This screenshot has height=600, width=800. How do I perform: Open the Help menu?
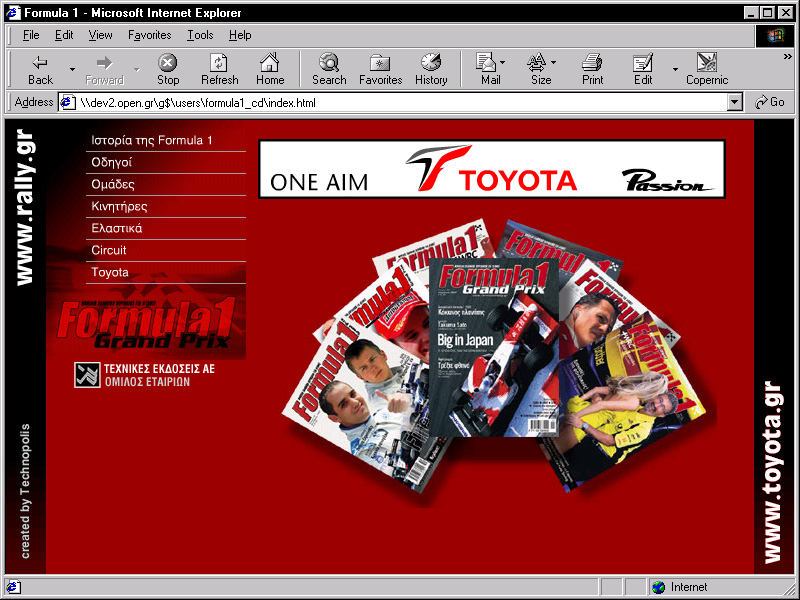[x=240, y=35]
